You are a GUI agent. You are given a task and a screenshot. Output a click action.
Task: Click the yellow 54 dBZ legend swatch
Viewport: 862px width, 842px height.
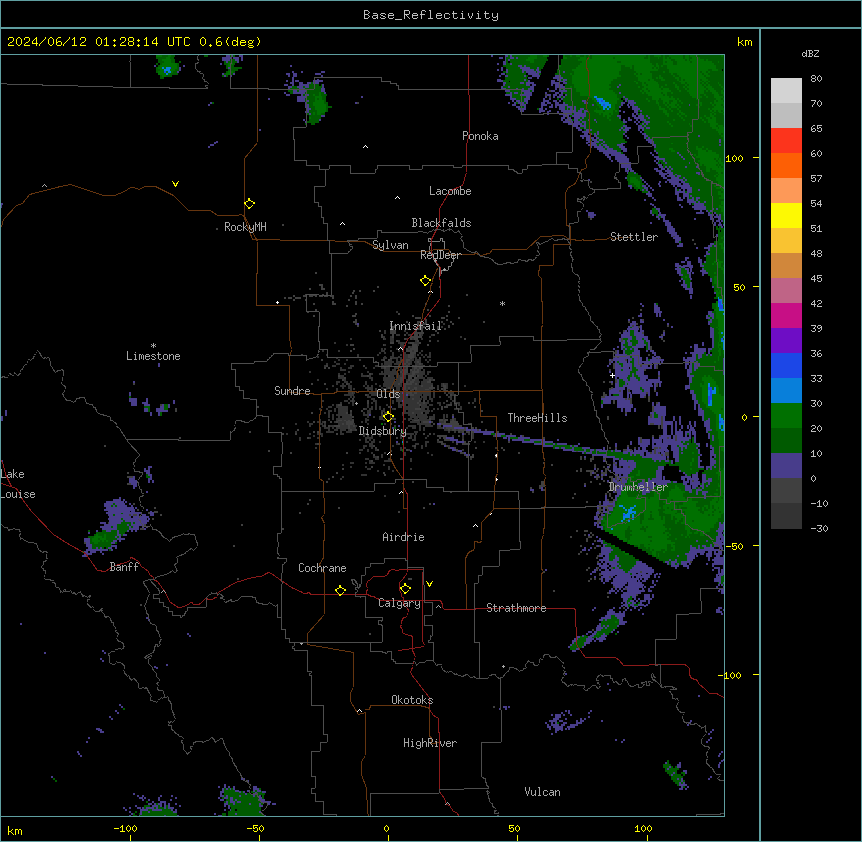(786, 215)
